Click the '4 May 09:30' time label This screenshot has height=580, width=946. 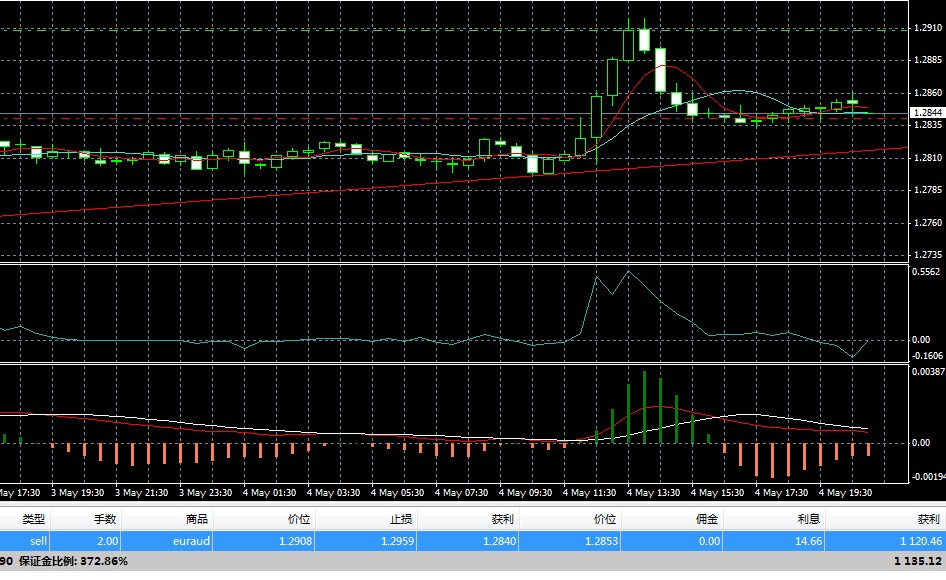coord(525,492)
